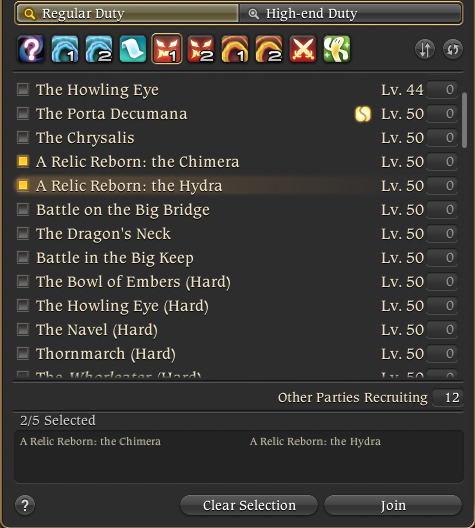This screenshot has height=528, width=475.
Task: Uncheck A Relic Reborn: the Chimera
Action: point(23,161)
